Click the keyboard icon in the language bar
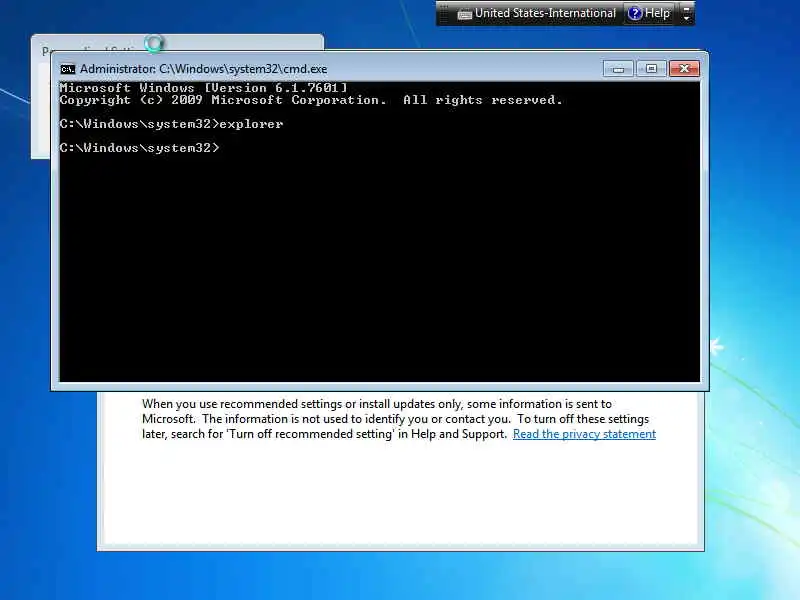 464,14
